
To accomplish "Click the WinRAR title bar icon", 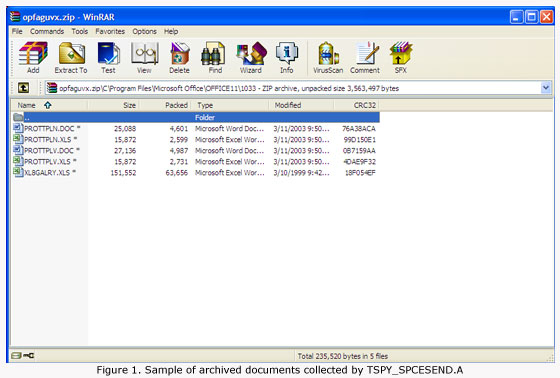I will (x=15, y=17).
